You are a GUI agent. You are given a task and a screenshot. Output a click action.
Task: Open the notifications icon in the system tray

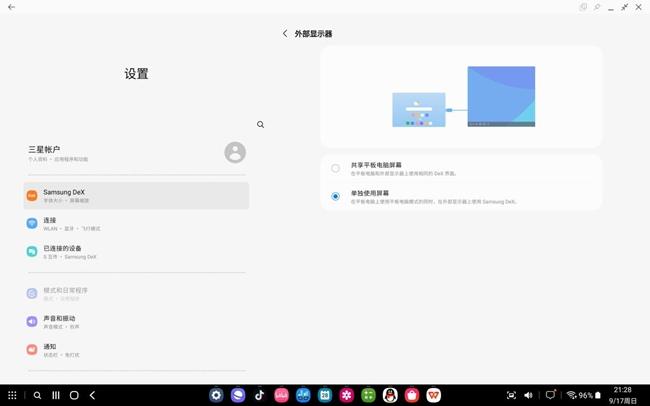551,395
